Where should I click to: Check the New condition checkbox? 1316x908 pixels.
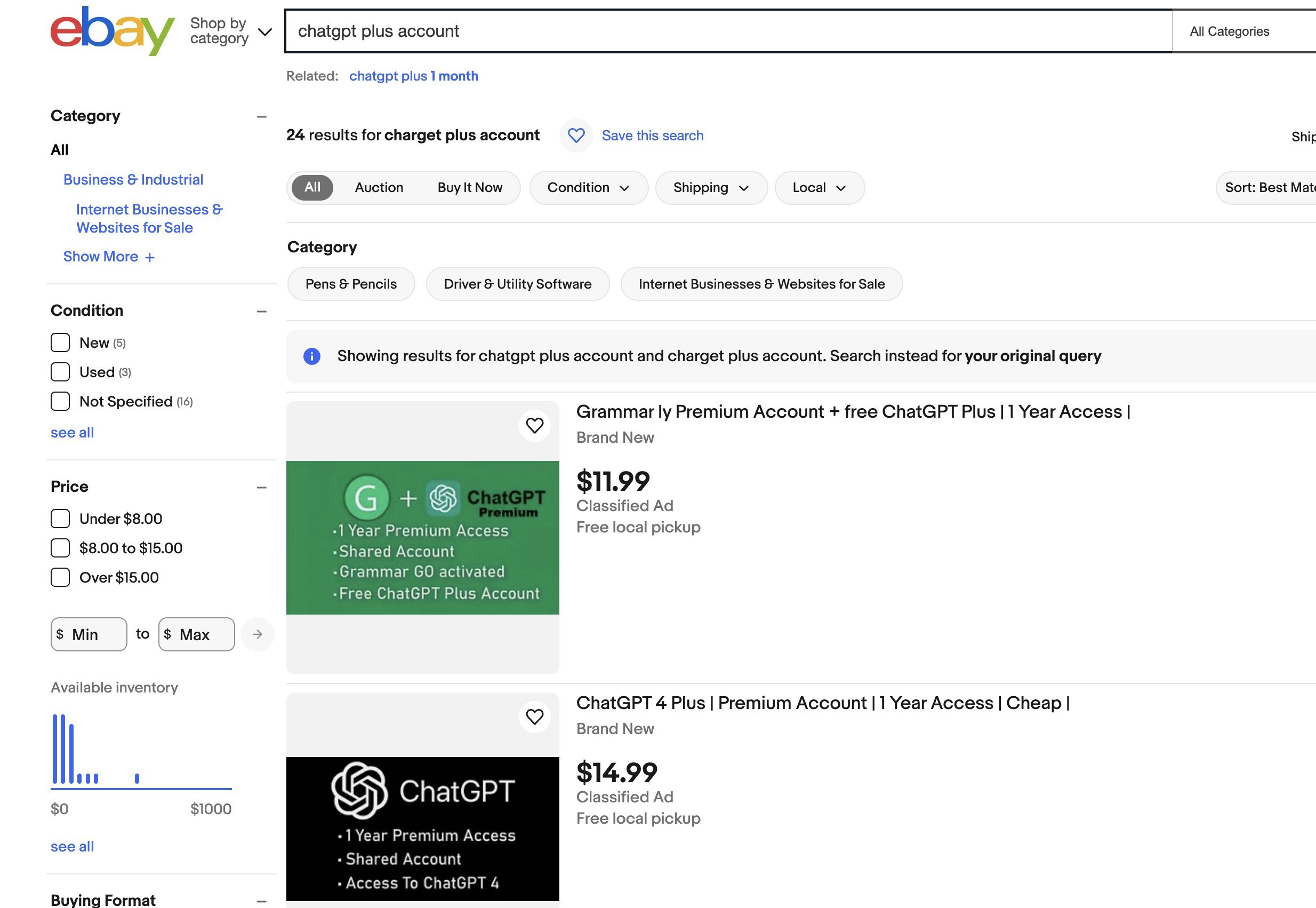(x=60, y=343)
